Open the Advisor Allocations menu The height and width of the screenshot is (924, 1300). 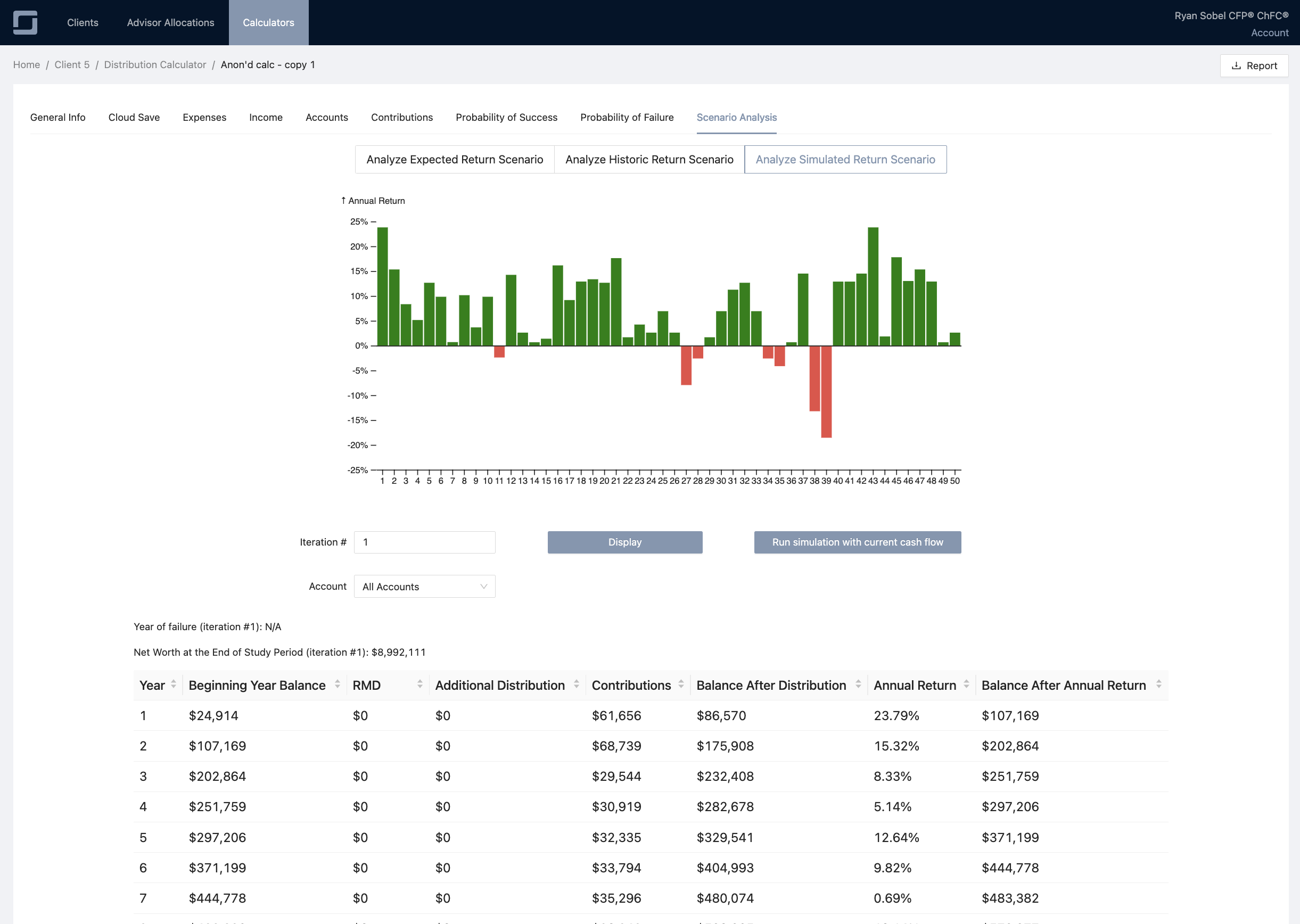coord(171,23)
